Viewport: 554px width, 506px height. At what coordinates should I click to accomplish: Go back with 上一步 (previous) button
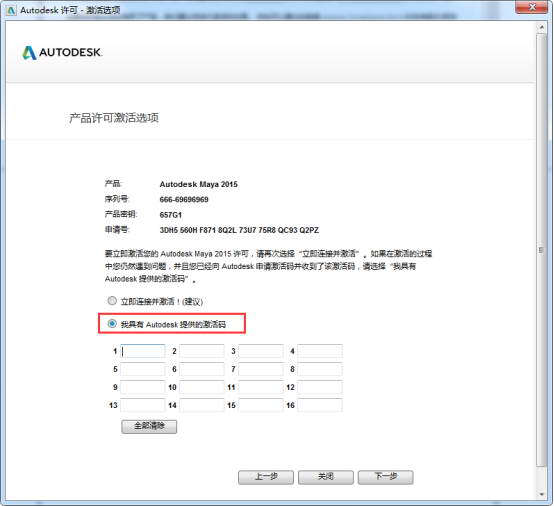pyautogui.click(x=266, y=477)
